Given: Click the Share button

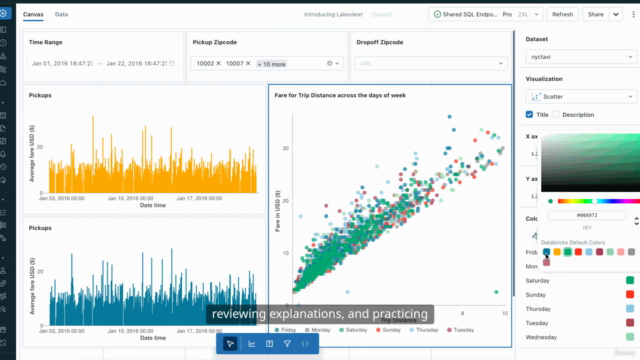Looking at the screenshot, I should pos(596,14).
